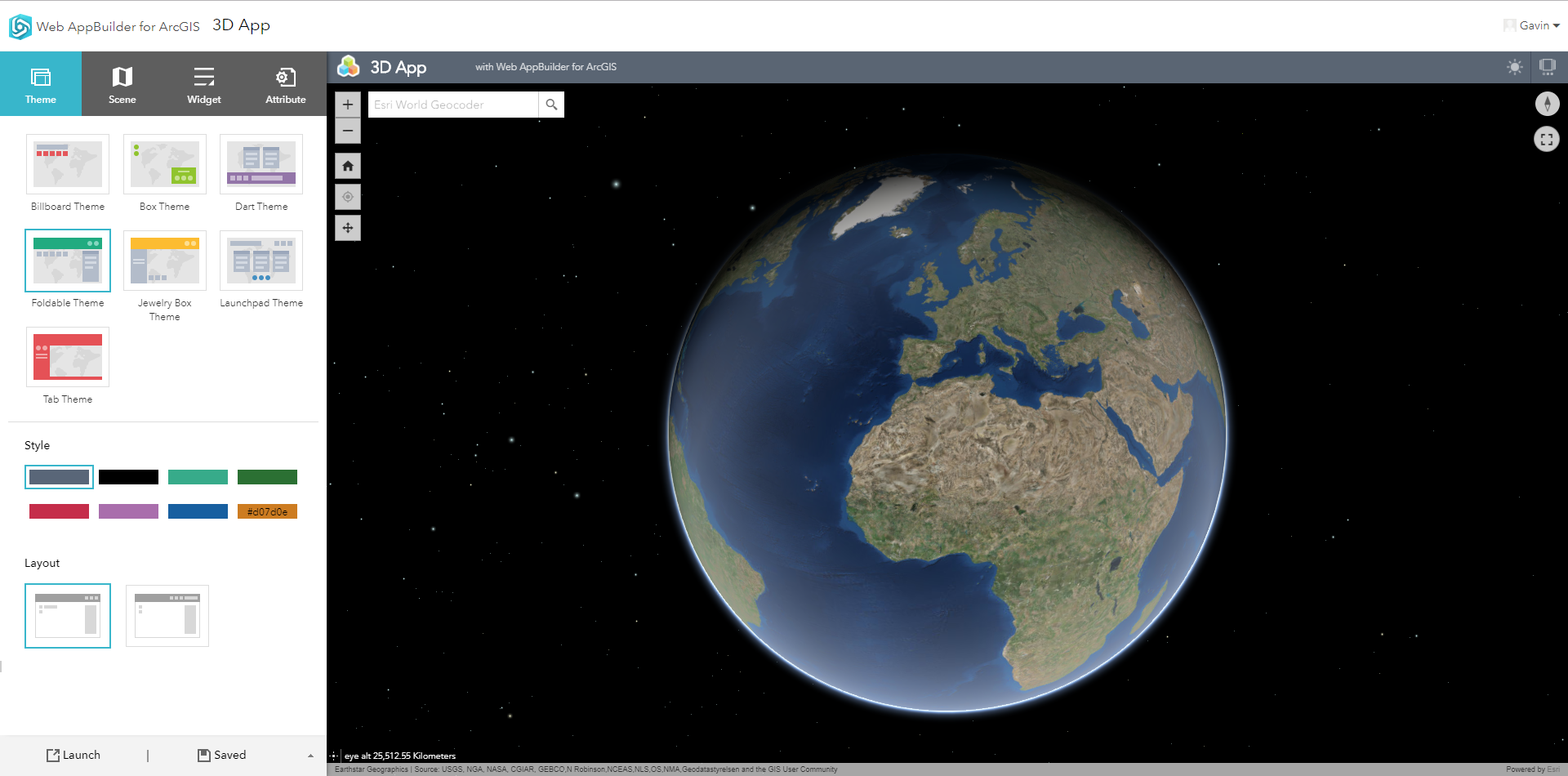Image resolution: width=1568 pixels, height=776 pixels.
Task: Go to the Attribute tab
Action: click(x=286, y=84)
